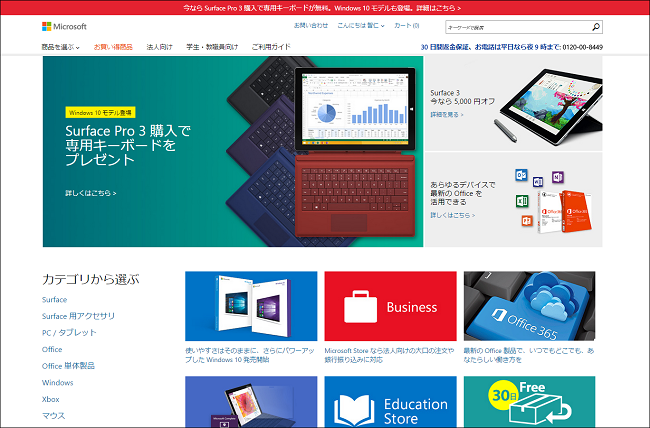
Task: Select Windows category link
Action: point(58,382)
